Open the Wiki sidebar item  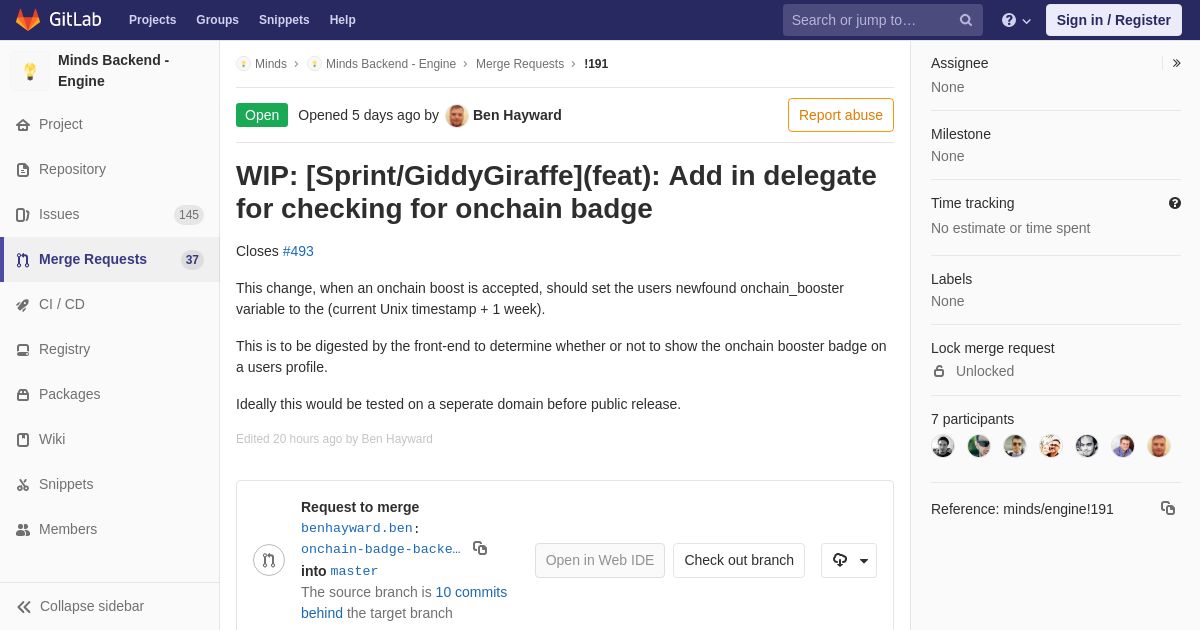tap(110, 439)
